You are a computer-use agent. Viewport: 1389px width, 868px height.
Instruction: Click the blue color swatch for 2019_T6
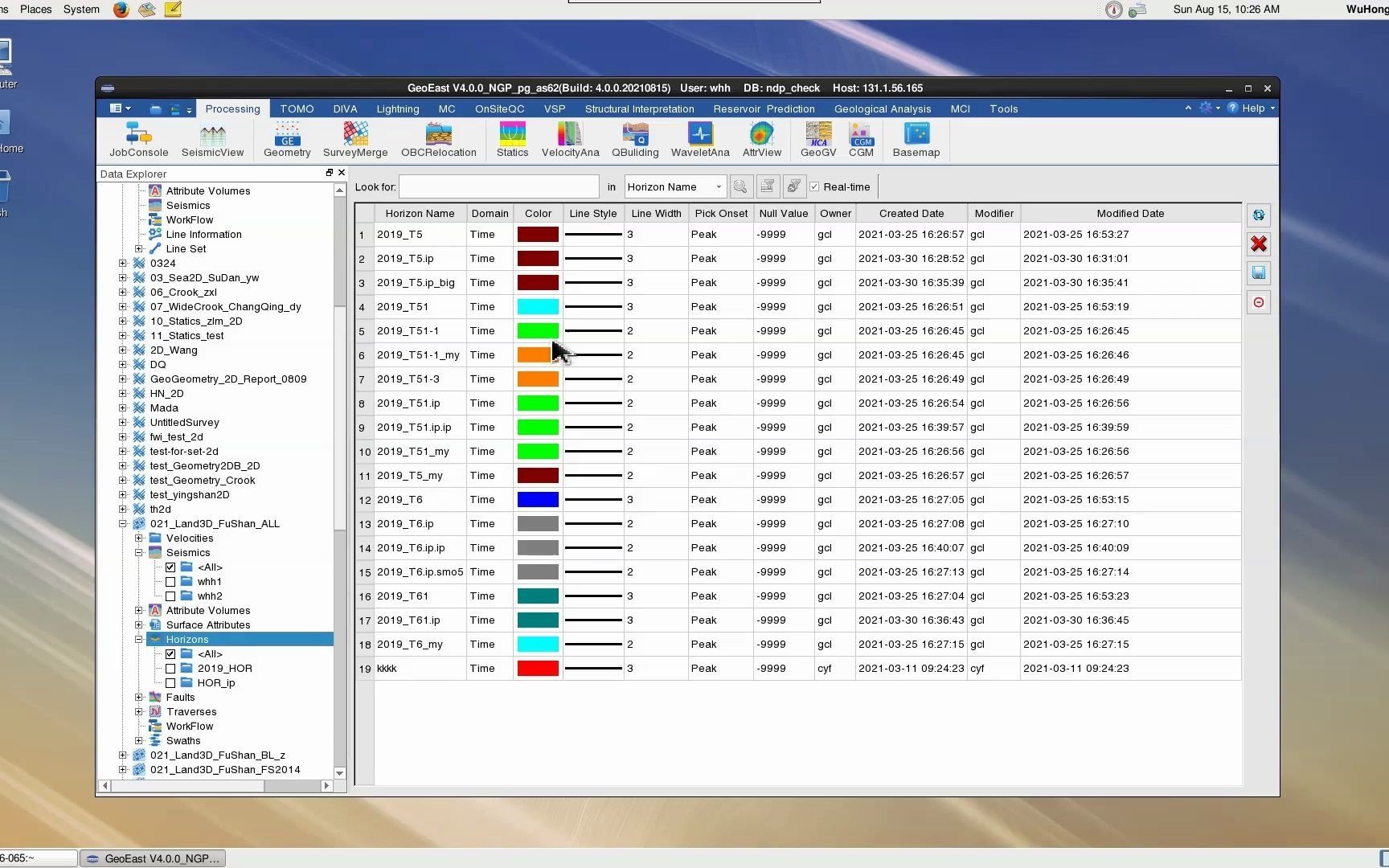(538, 500)
